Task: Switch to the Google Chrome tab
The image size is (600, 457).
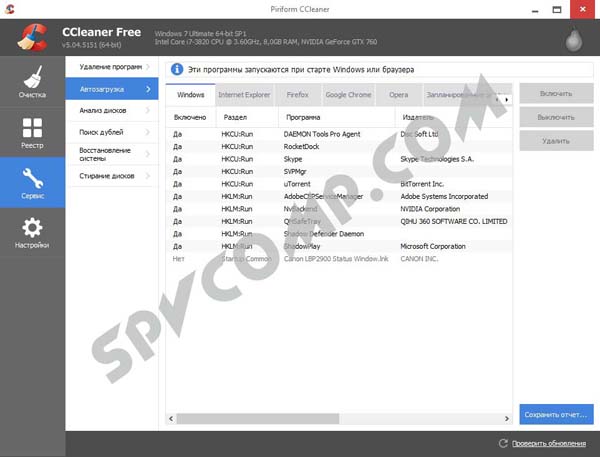Action: coord(348,95)
